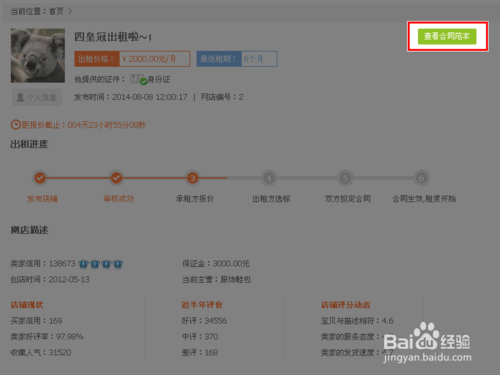Click the 保证金:3000.00元 text
The width and height of the screenshot is (500, 375).
(216, 264)
